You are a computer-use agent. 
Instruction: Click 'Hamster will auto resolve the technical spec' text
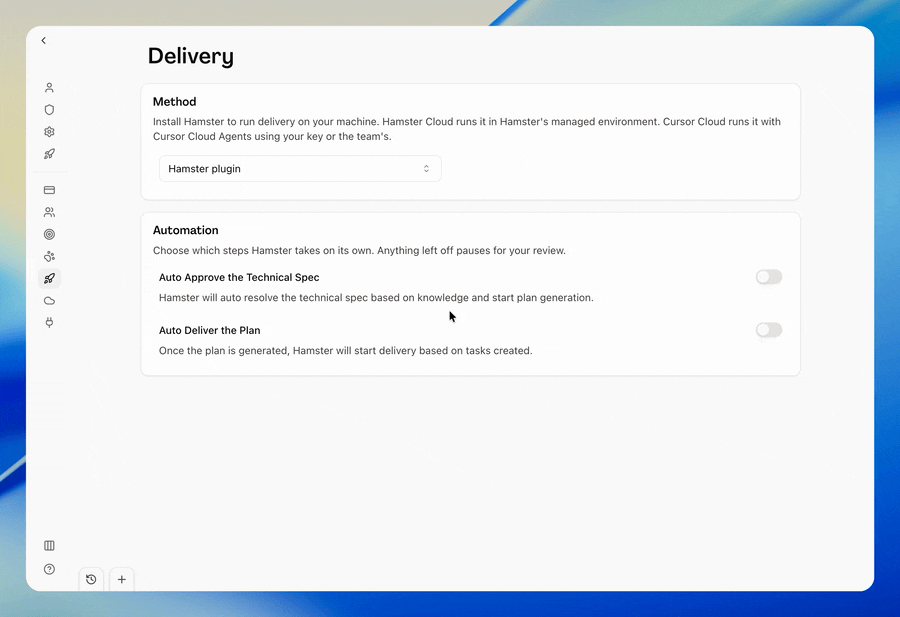pyautogui.click(x=376, y=297)
